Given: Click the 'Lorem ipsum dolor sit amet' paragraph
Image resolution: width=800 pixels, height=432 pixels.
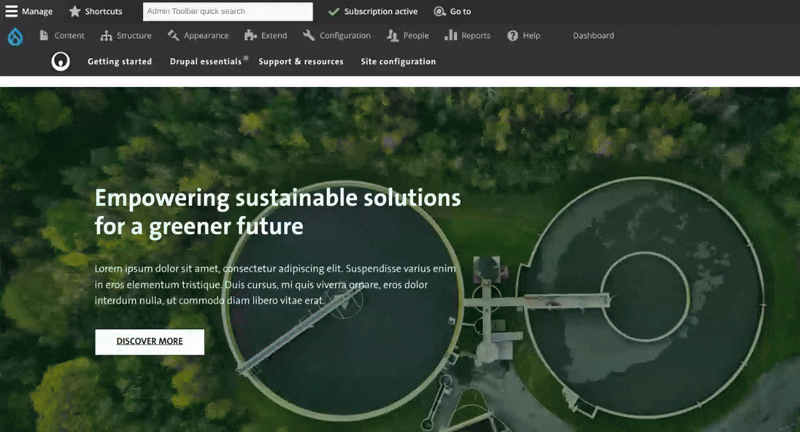Looking at the screenshot, I should point(276,284).
